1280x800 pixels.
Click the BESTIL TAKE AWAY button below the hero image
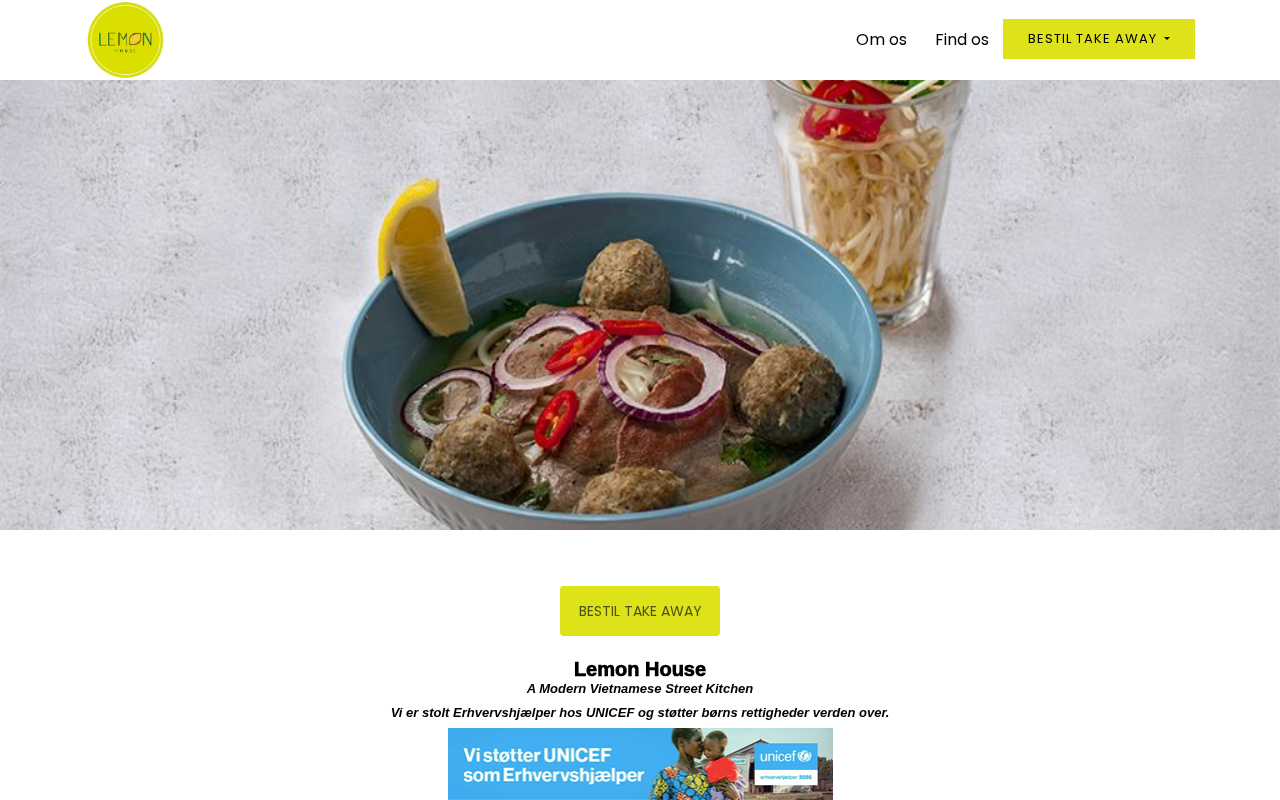640,611
